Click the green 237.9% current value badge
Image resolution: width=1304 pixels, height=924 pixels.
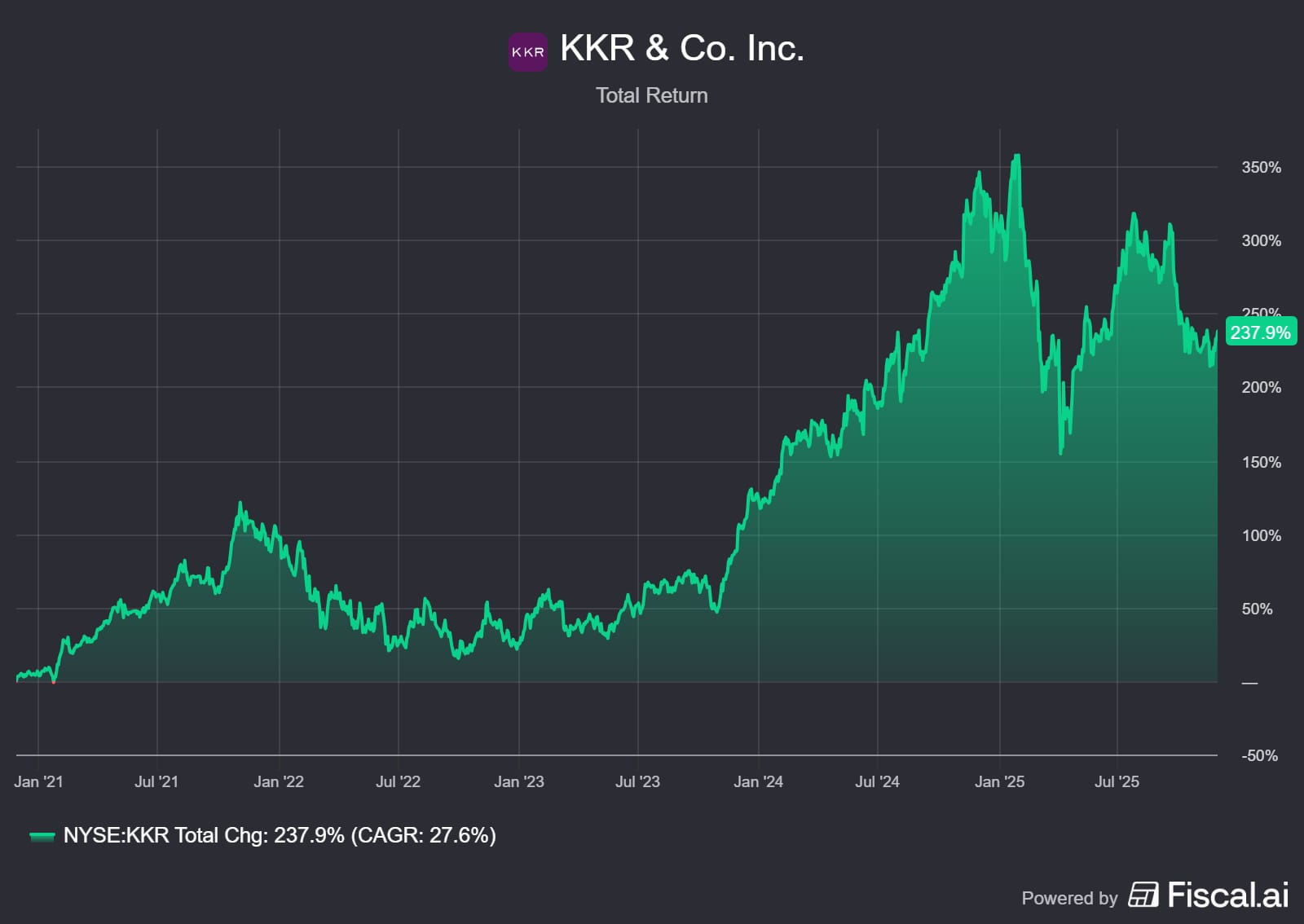[x=1260, y=332]
